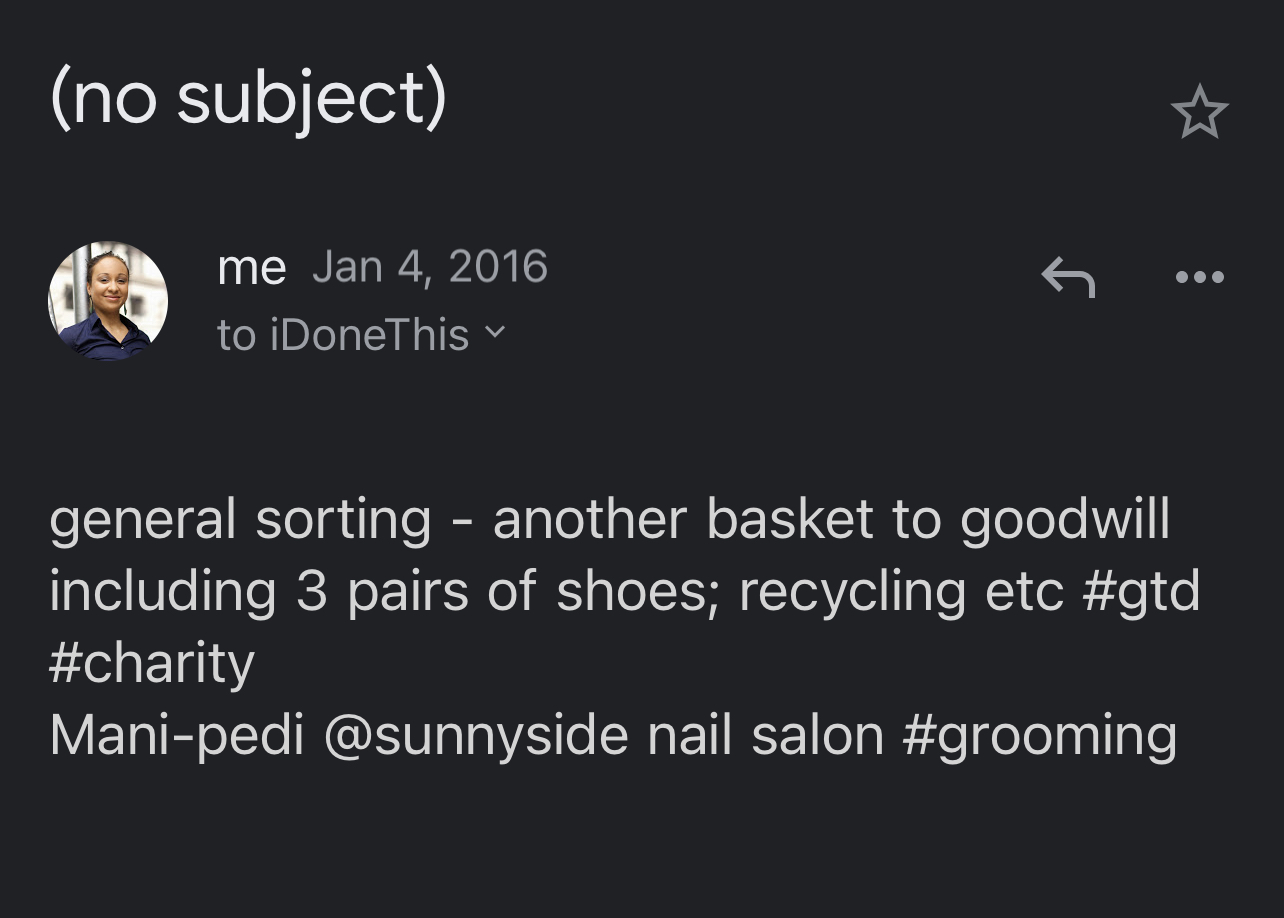Tap the sender's profile photo
Screen dimensions: 1284x918
click(x=108, y=300)
